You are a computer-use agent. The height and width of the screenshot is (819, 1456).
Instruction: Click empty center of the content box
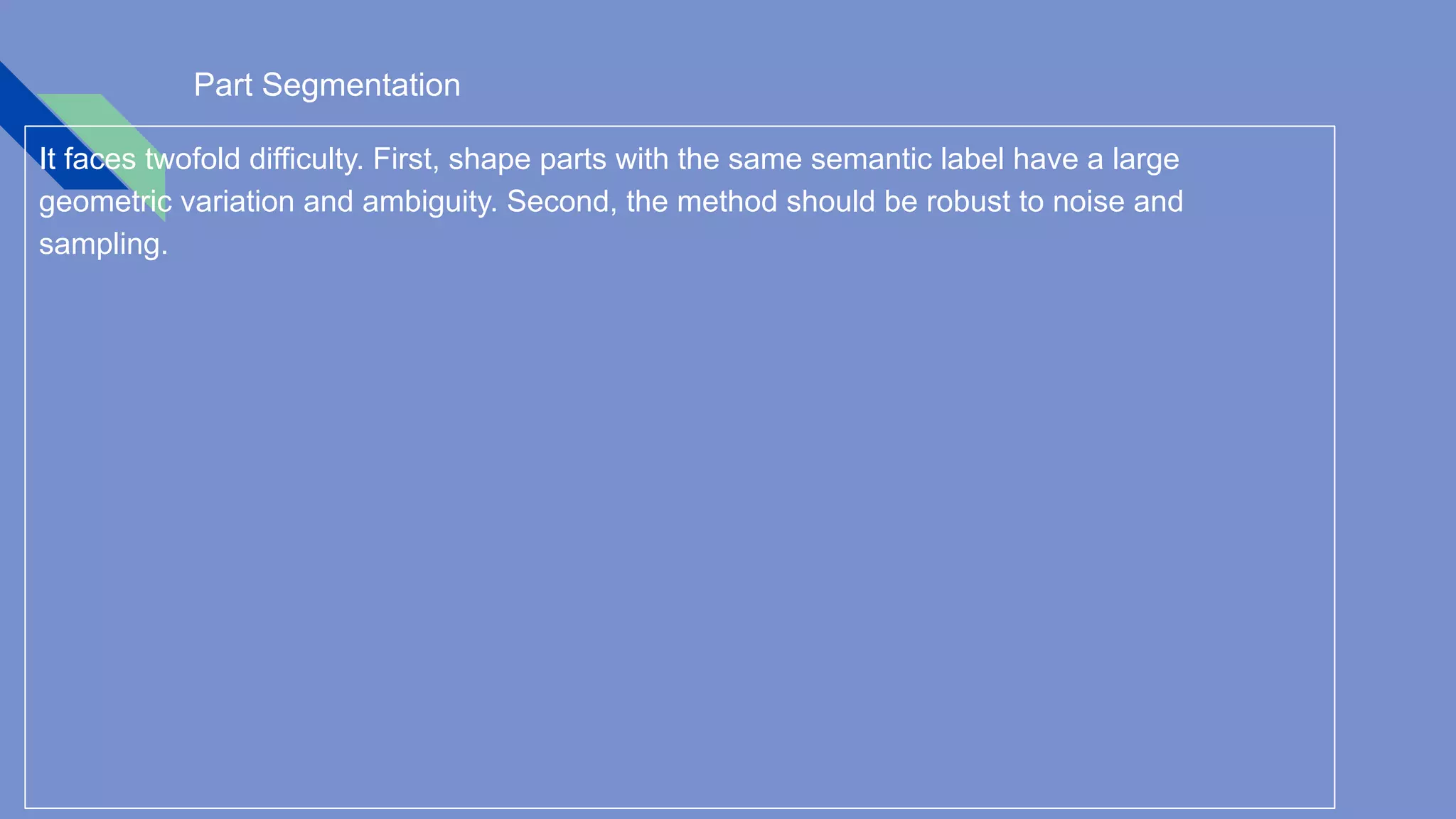tap(680, 498)
